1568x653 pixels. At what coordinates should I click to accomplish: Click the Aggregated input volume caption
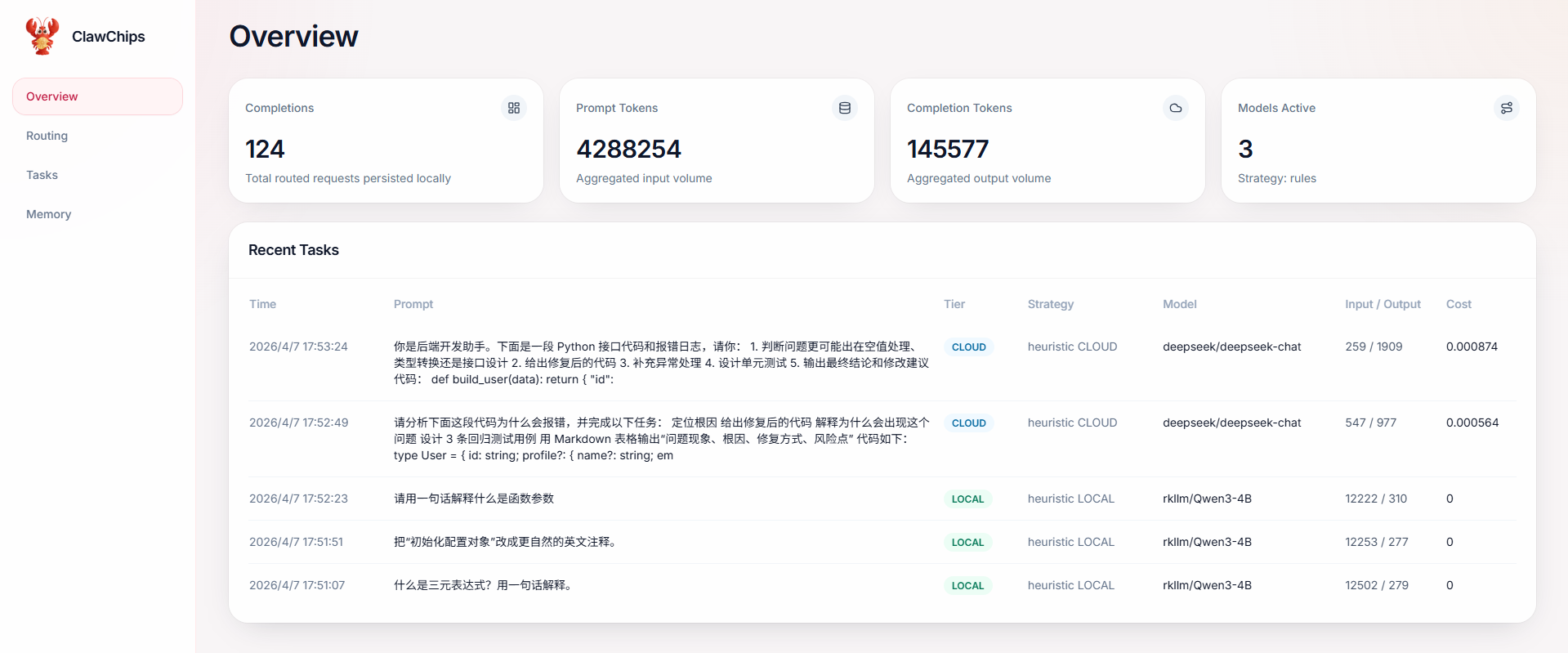(644, 178)
